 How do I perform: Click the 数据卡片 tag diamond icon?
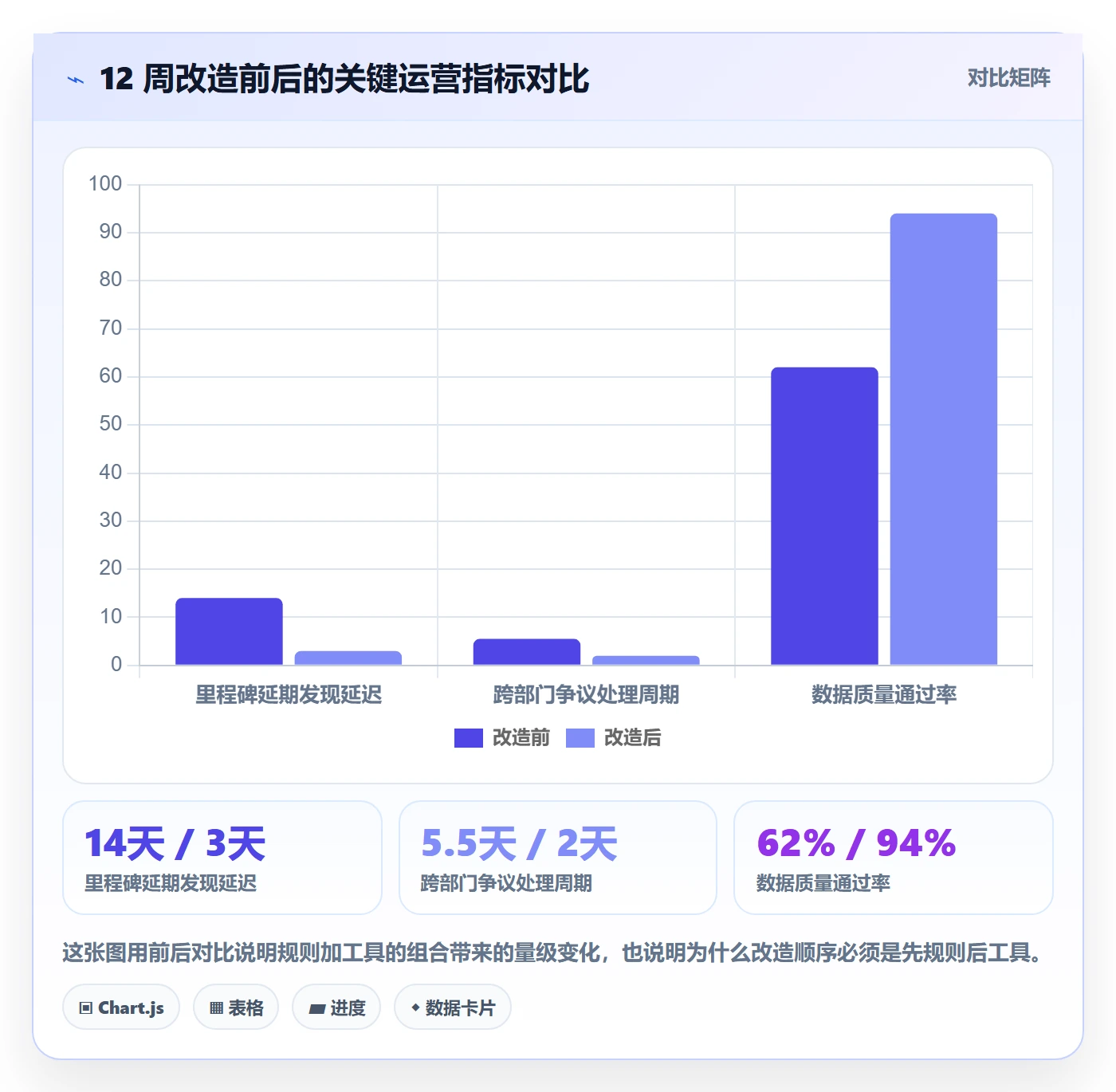pyautogui.click(x=415, y=1008)
